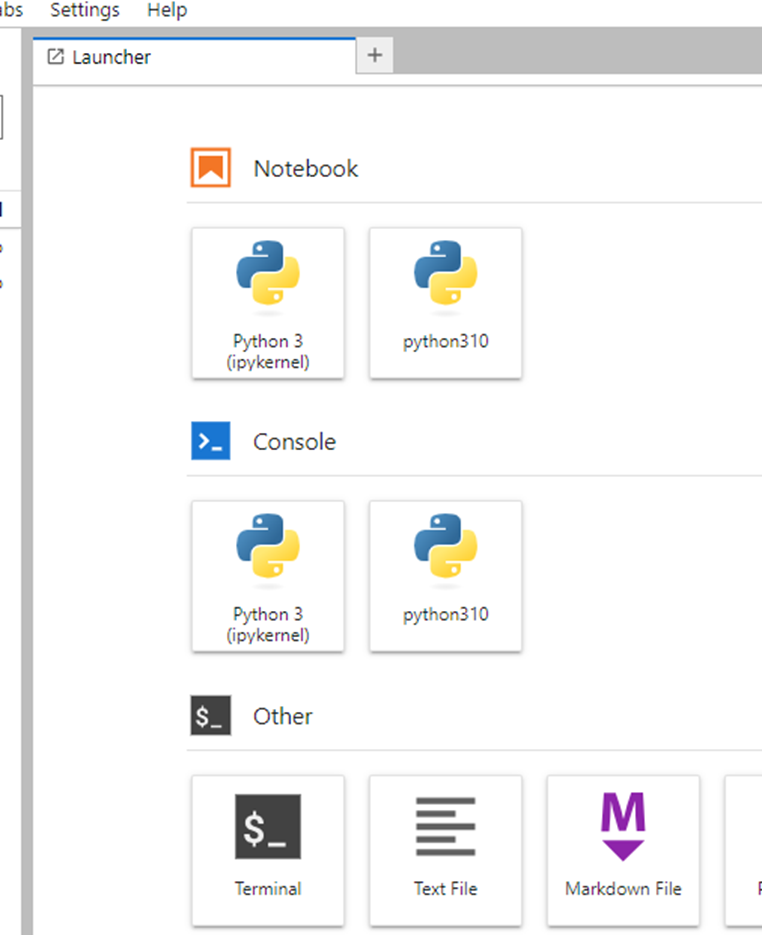Open the Help menu

pyautogui.click(x=166, y=11)
